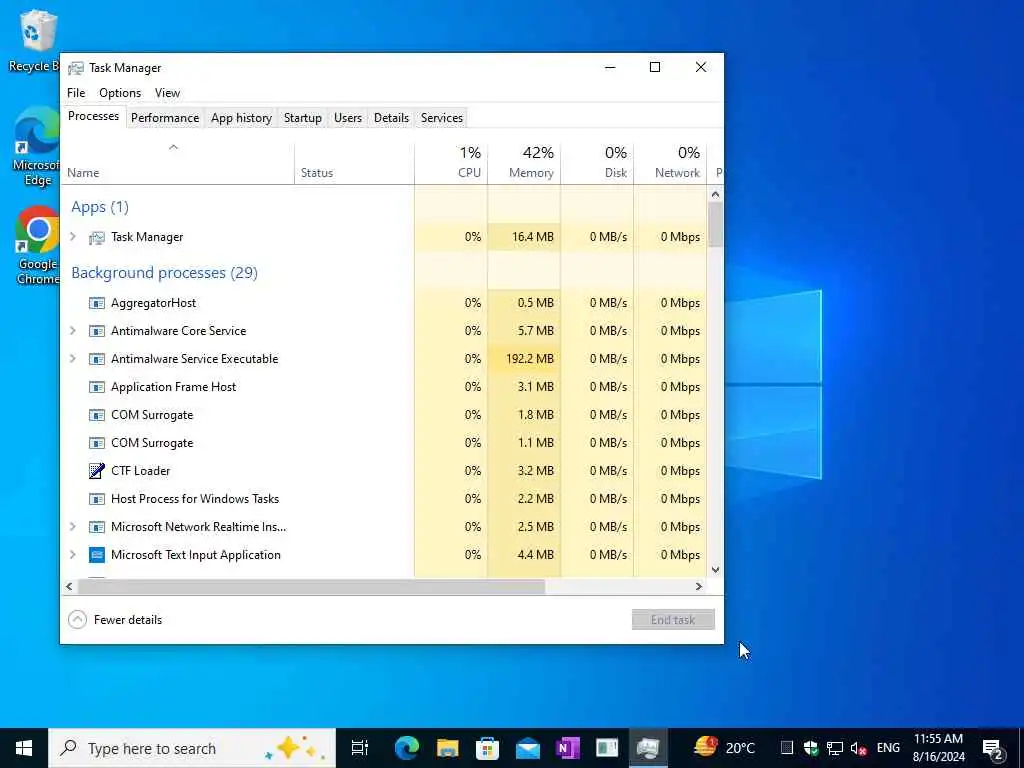Click the Background processes (29) group header
Viewport: 1024px width, 768px height.
(165, 272)
